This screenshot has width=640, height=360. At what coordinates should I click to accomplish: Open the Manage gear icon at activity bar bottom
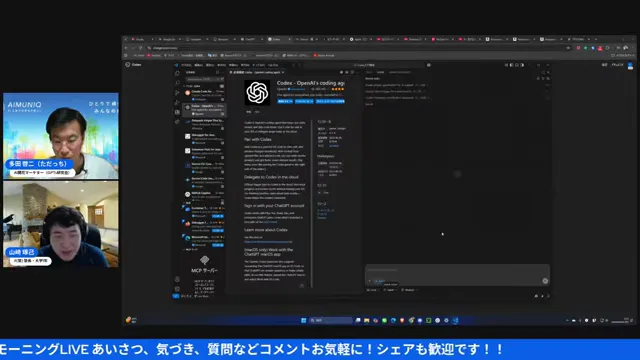[177, 289]
